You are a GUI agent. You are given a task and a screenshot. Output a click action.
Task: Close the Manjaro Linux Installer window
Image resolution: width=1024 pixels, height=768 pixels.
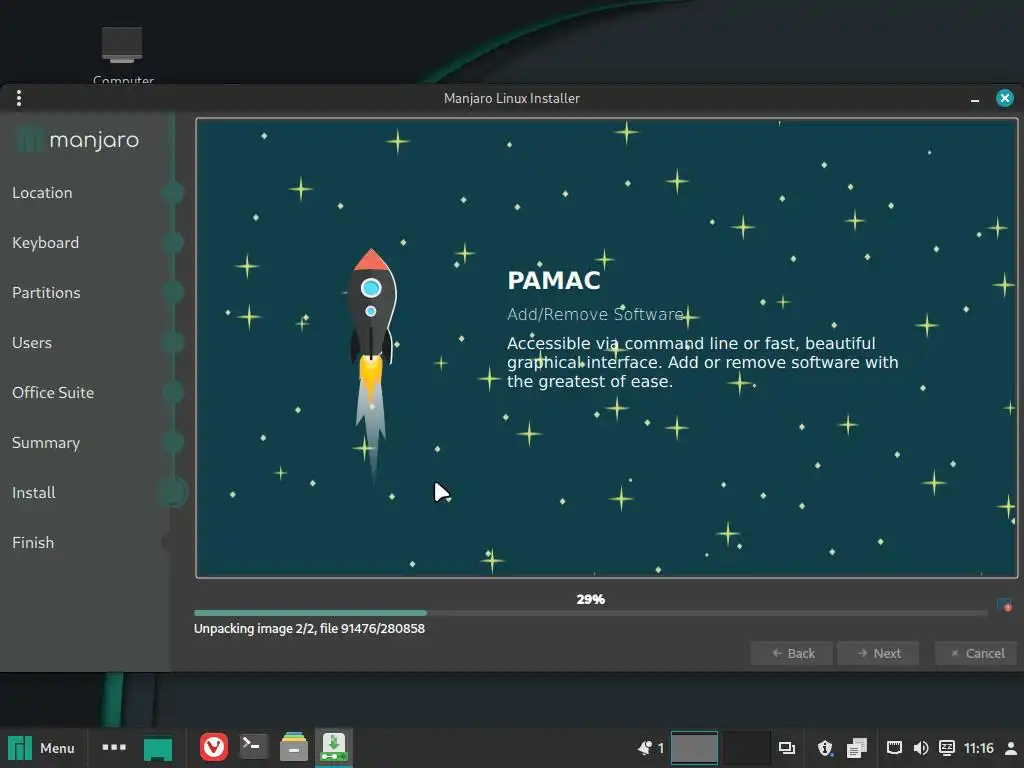point(1004,98)
